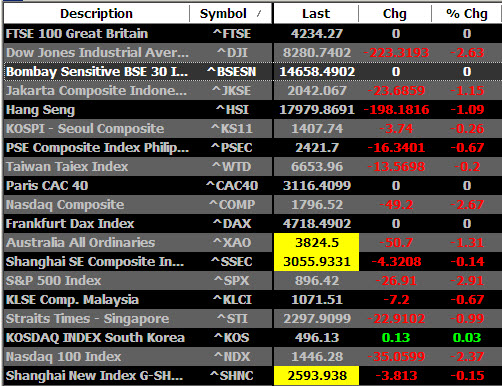Click the Description column header
Viewport: 502px width, 386px height.
pyautogui.click(x=97, y=14)
